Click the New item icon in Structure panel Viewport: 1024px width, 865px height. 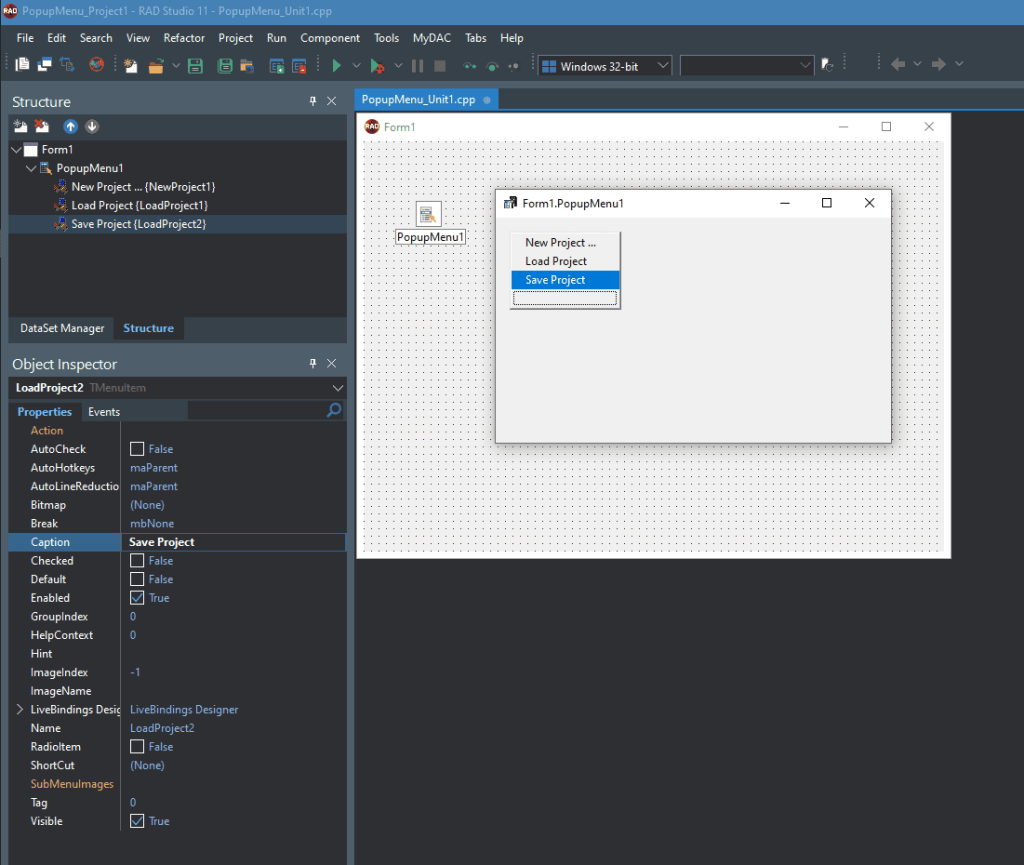(x=20, y=126)
